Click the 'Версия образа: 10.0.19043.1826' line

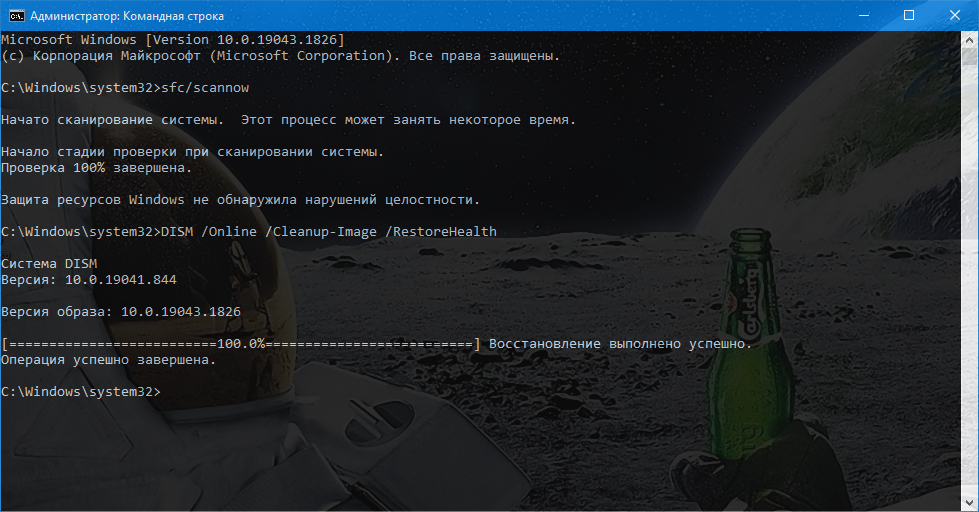click(121, 312)
